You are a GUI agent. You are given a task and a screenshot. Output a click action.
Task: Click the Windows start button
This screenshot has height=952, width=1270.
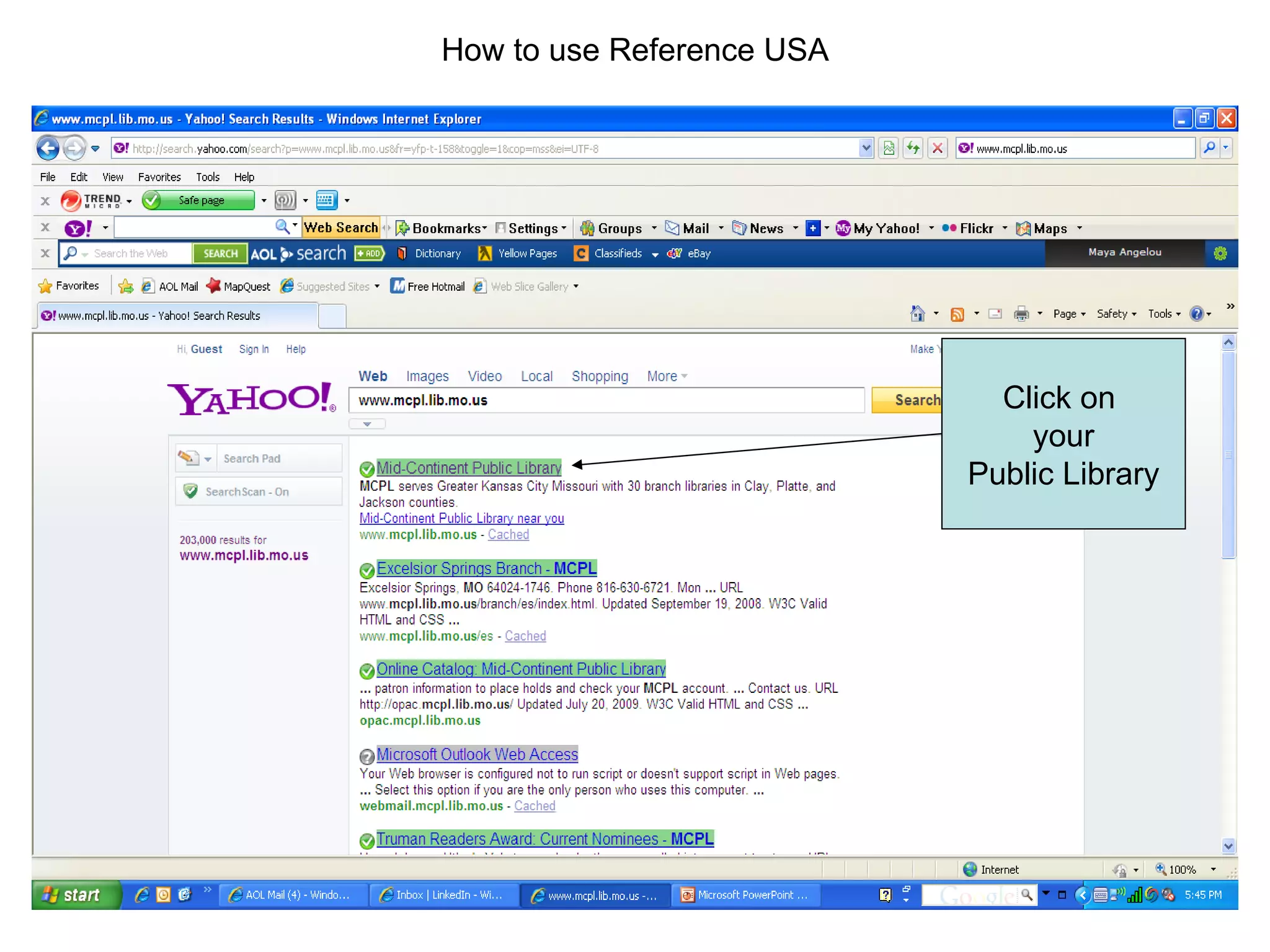pos(76,895)
